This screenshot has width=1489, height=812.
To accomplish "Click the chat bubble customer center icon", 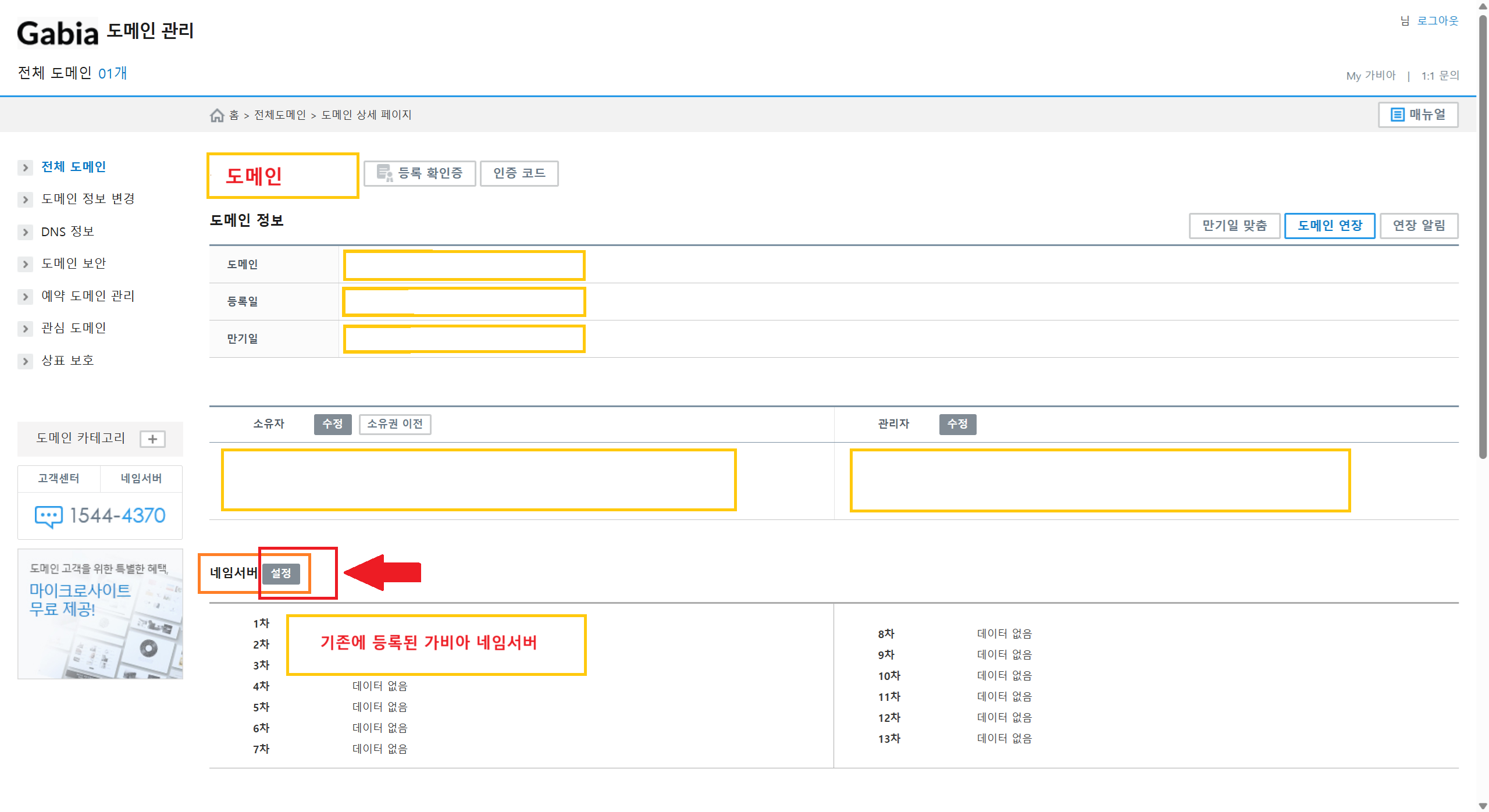I will pos(48,516).
